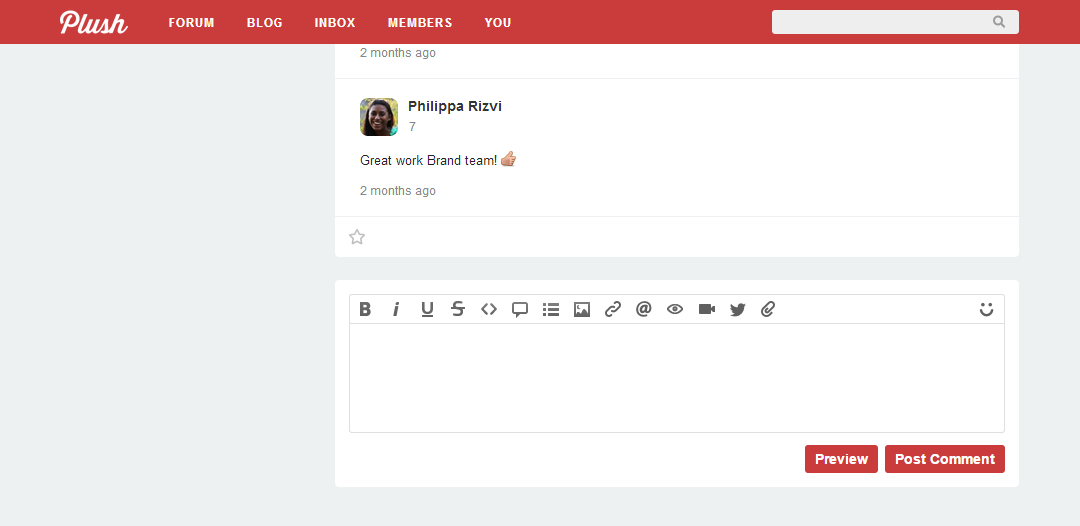Screen dimensions: 1080x526
Task: Click the Preview button
Action: (841, 459)
